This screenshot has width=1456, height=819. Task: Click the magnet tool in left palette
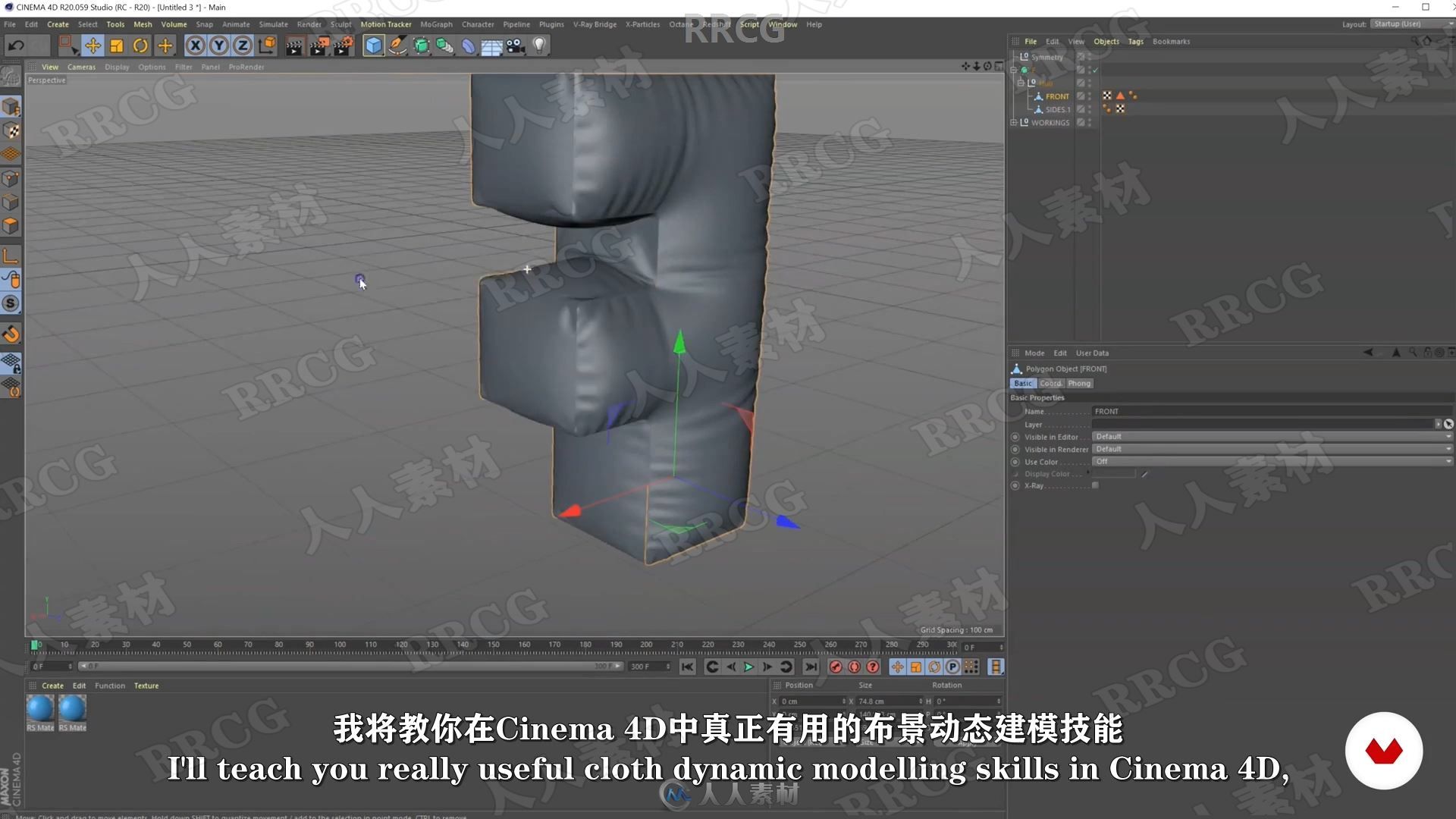pyautogui.click(x=11, y=334)
